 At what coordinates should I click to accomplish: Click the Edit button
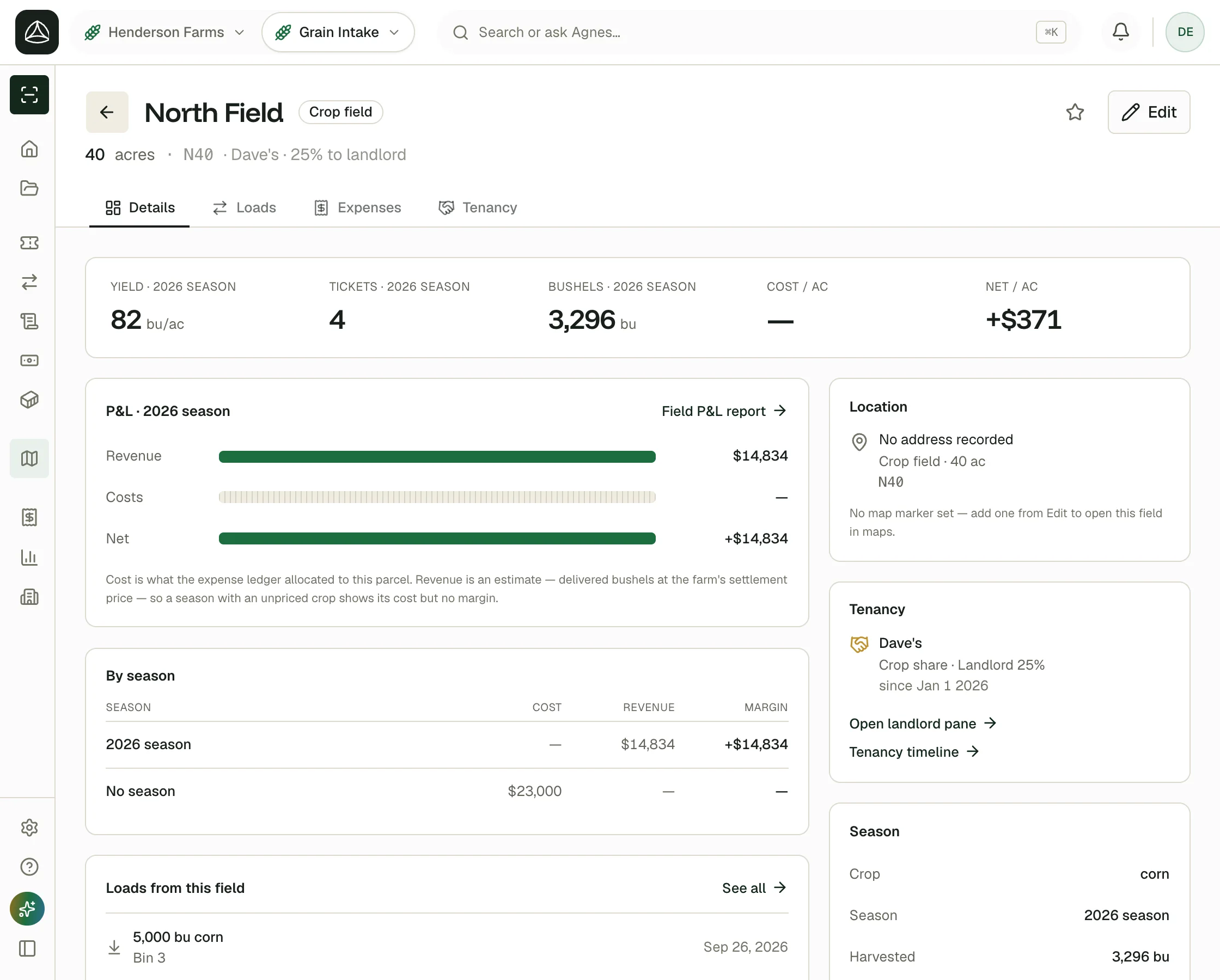click(x=1149, y=112)
